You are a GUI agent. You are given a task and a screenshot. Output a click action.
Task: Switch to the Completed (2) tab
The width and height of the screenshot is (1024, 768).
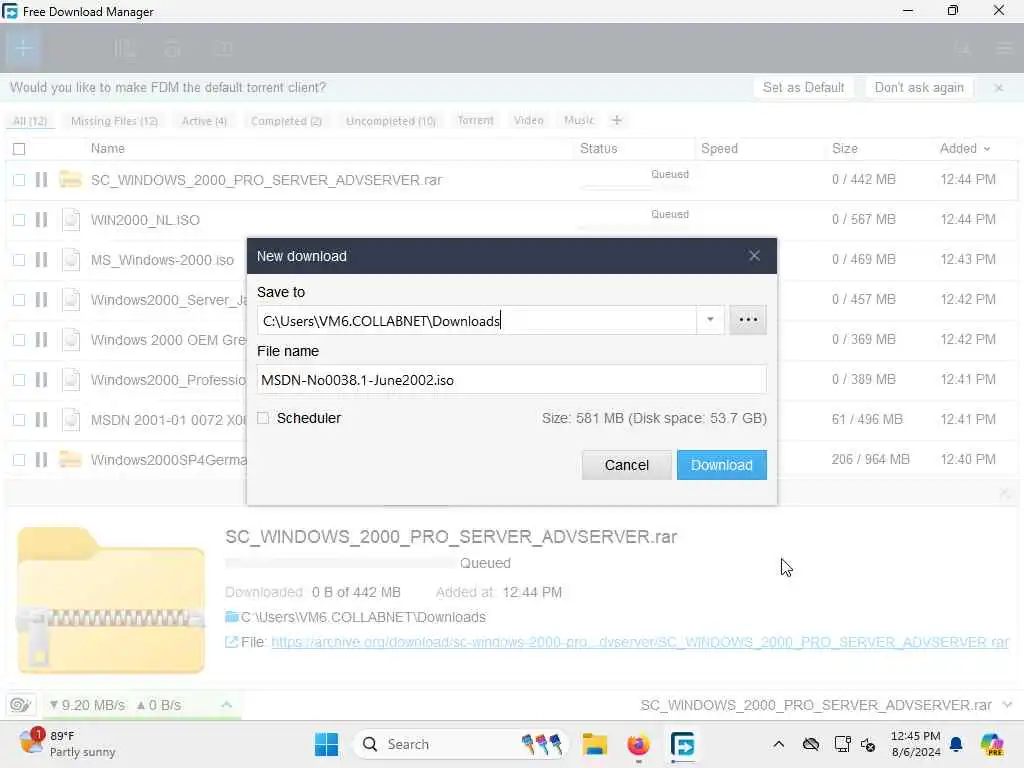click(286, 121)
